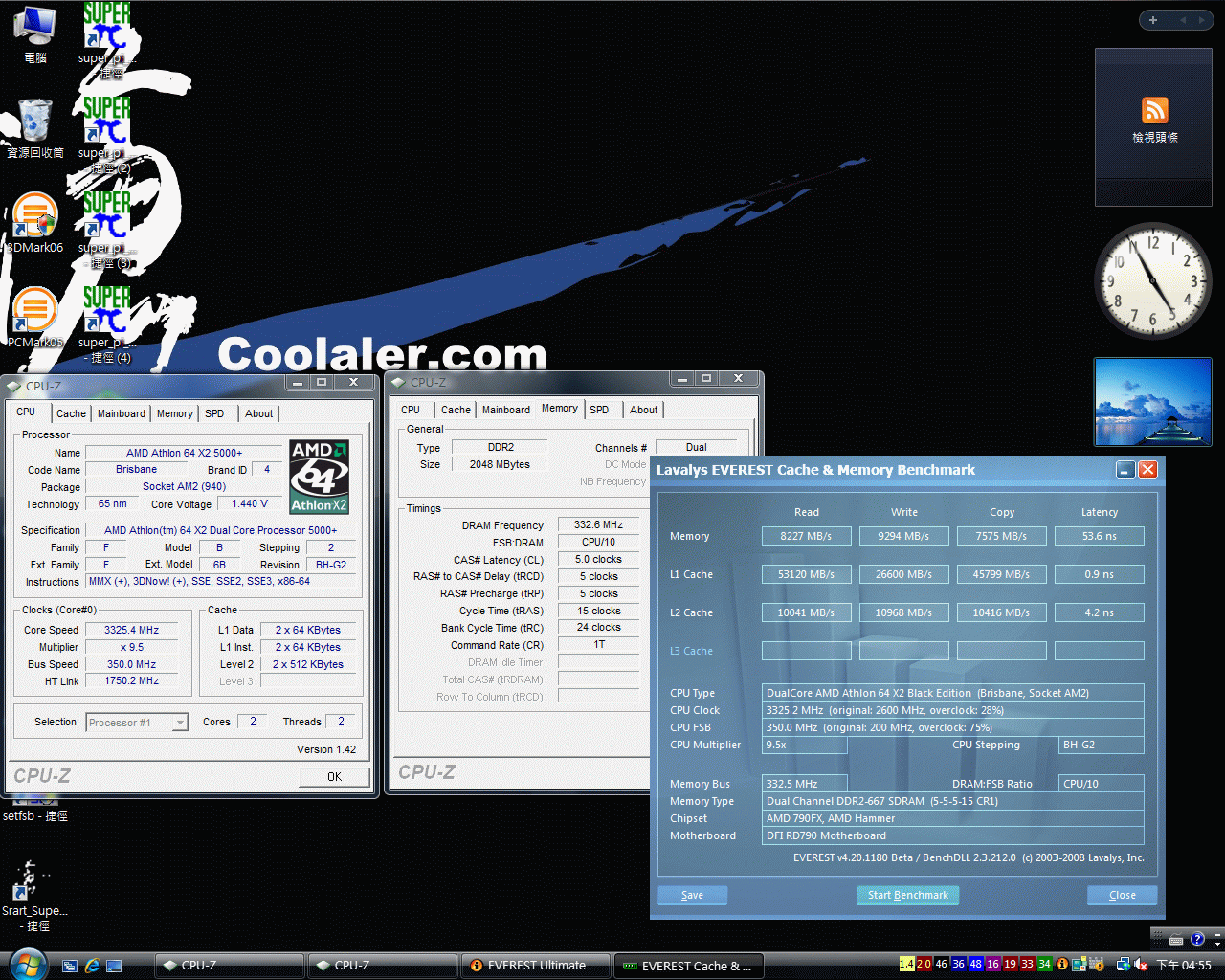Select the super_pi 捷徑 (4) shortcut
Screen dimensions: 1225x980
click(x=105, y=324)
